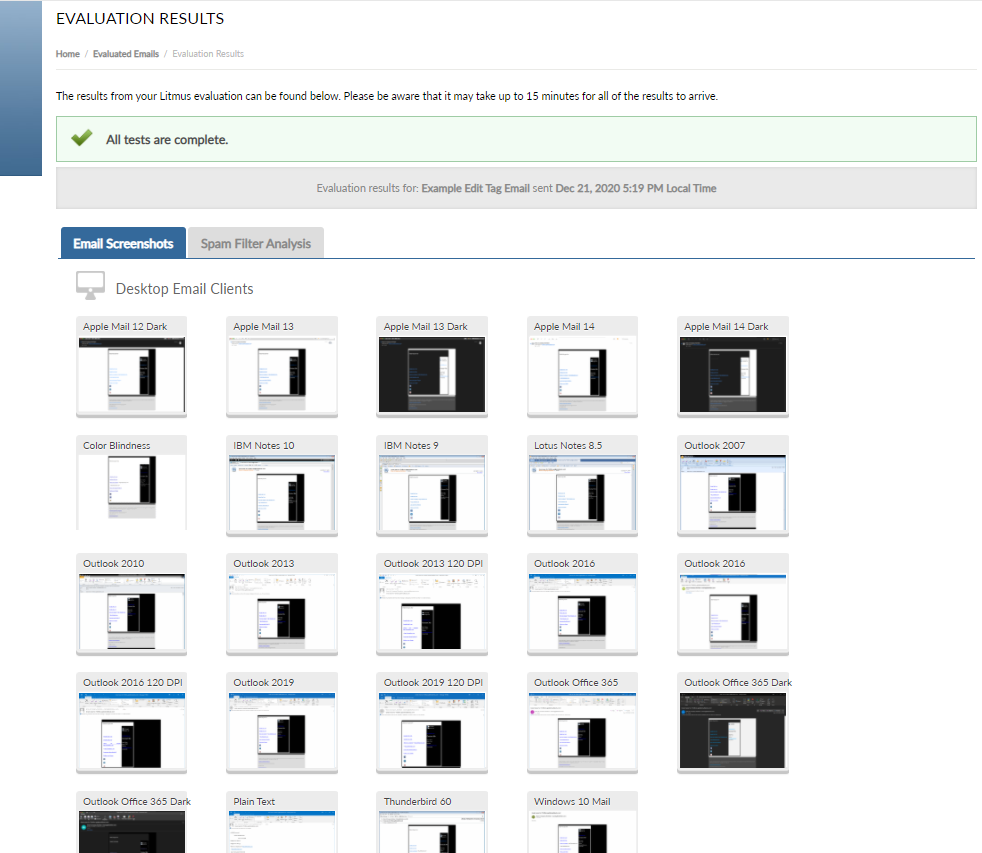Open Outlook 2019 screenshot thumbnail
Screen dimensions: 982x853
click(282, 731)
